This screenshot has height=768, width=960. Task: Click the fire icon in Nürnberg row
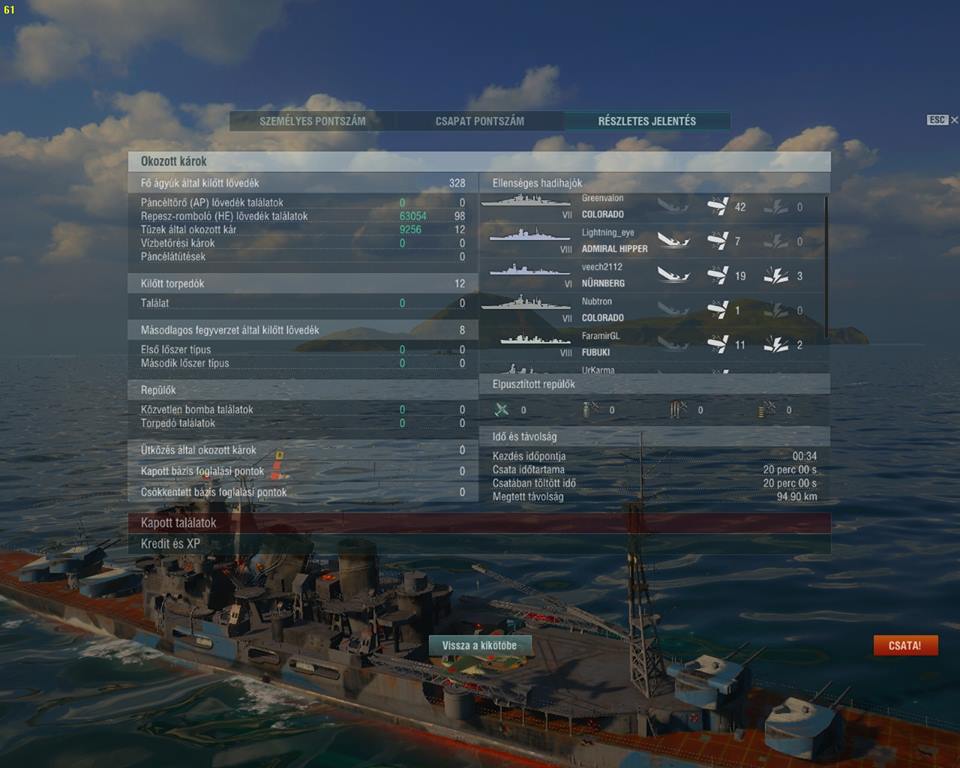776,276
